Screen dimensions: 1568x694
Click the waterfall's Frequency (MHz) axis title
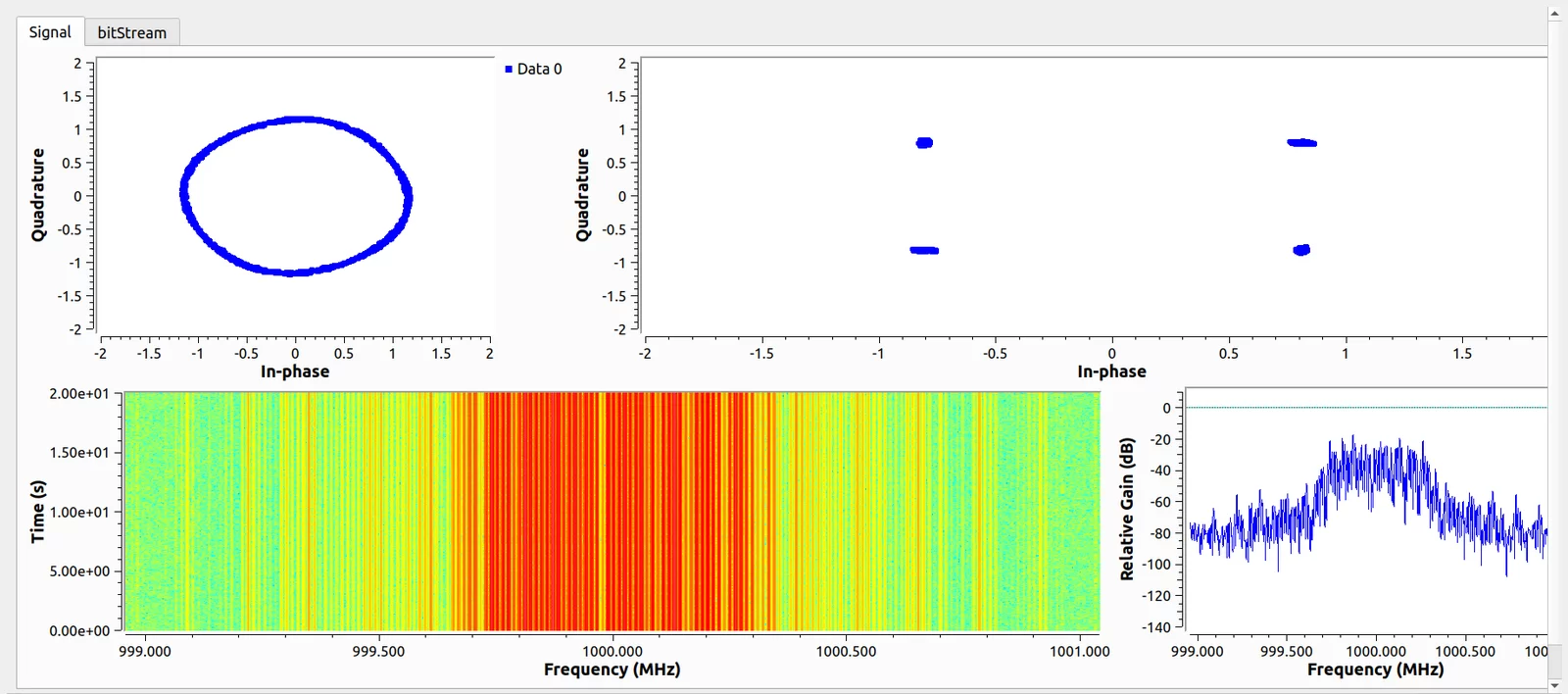click(x=612, y=669)
